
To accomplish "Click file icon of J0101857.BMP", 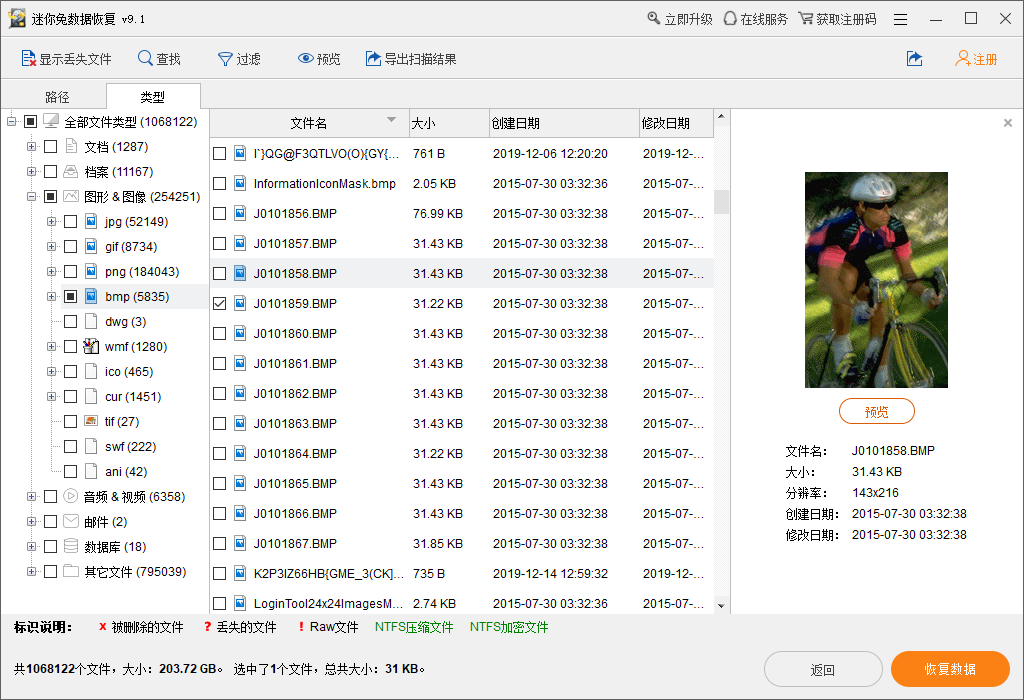I will (x=240, y=244).
